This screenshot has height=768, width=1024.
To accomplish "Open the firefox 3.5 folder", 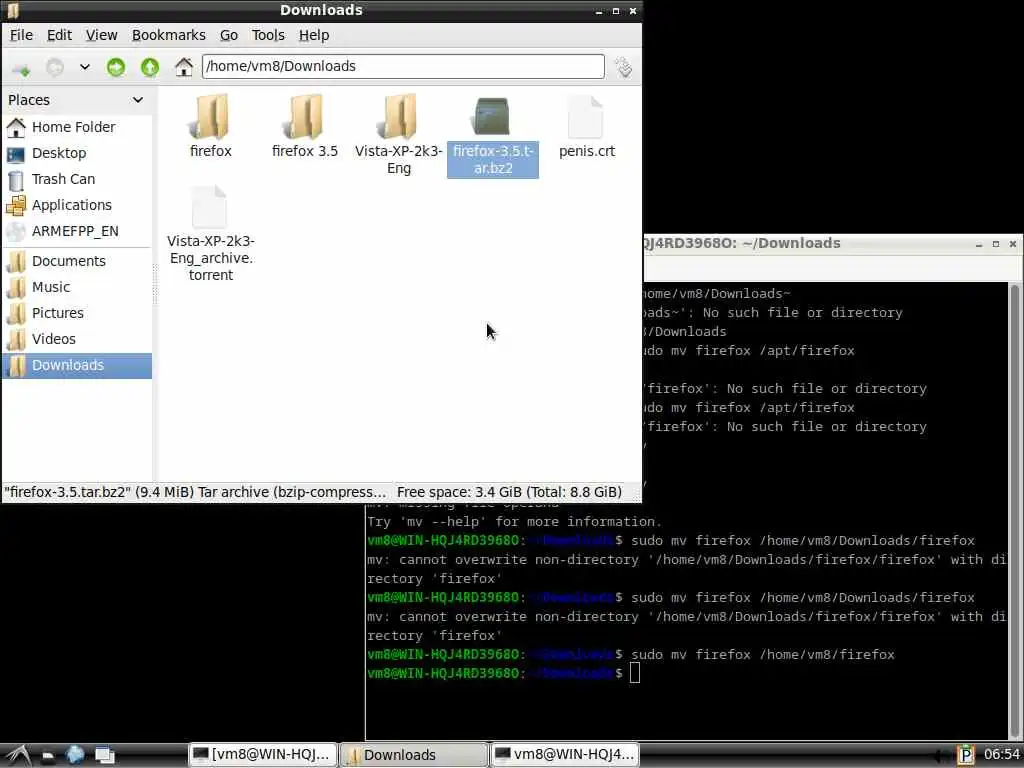I will [x=304, y=127].
